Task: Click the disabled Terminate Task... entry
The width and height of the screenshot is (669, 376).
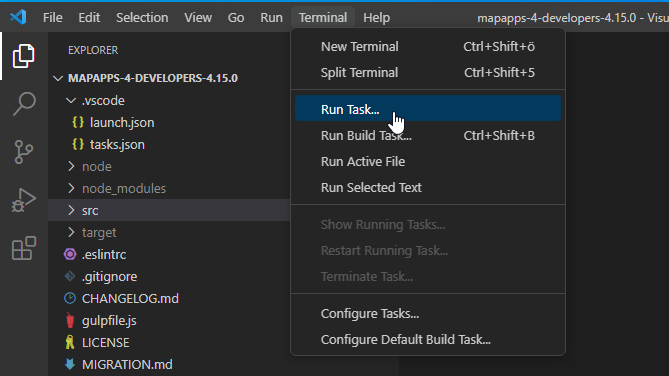Action: tap(428, 277)
